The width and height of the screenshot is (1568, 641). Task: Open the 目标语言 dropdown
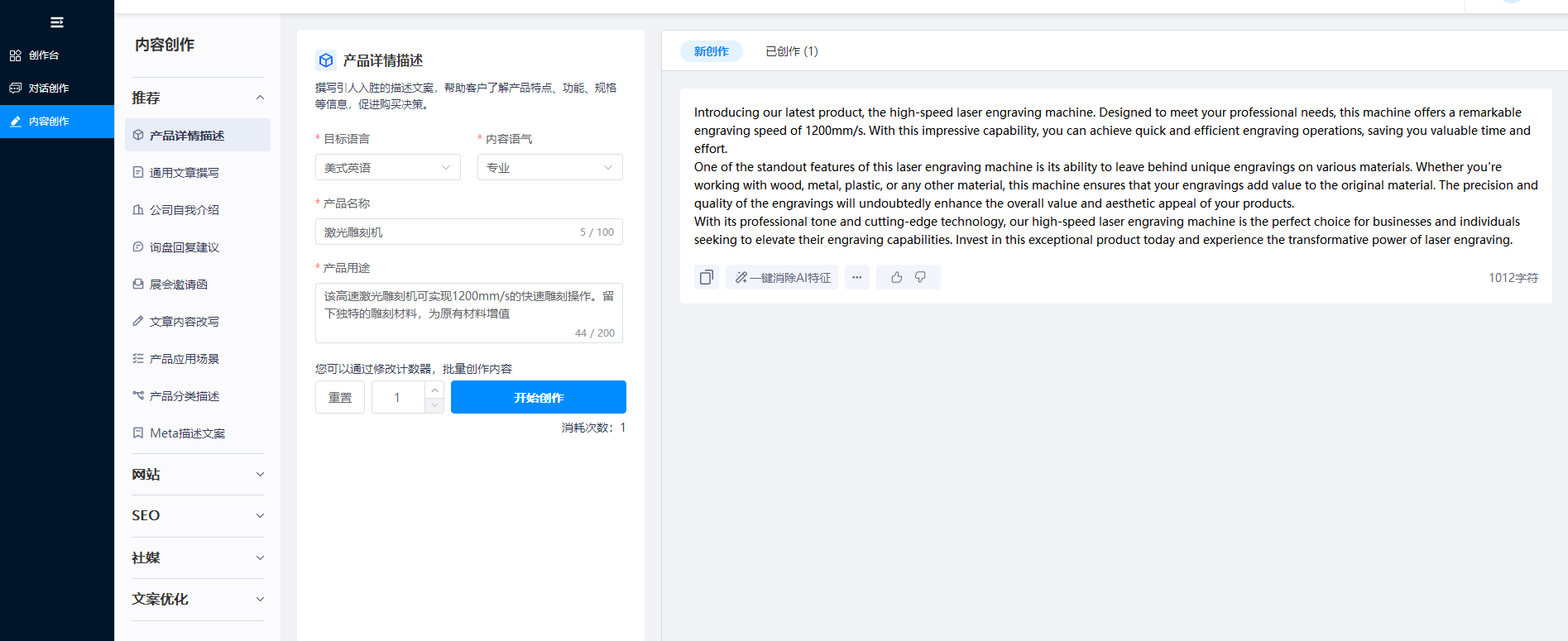coord(387,168)
